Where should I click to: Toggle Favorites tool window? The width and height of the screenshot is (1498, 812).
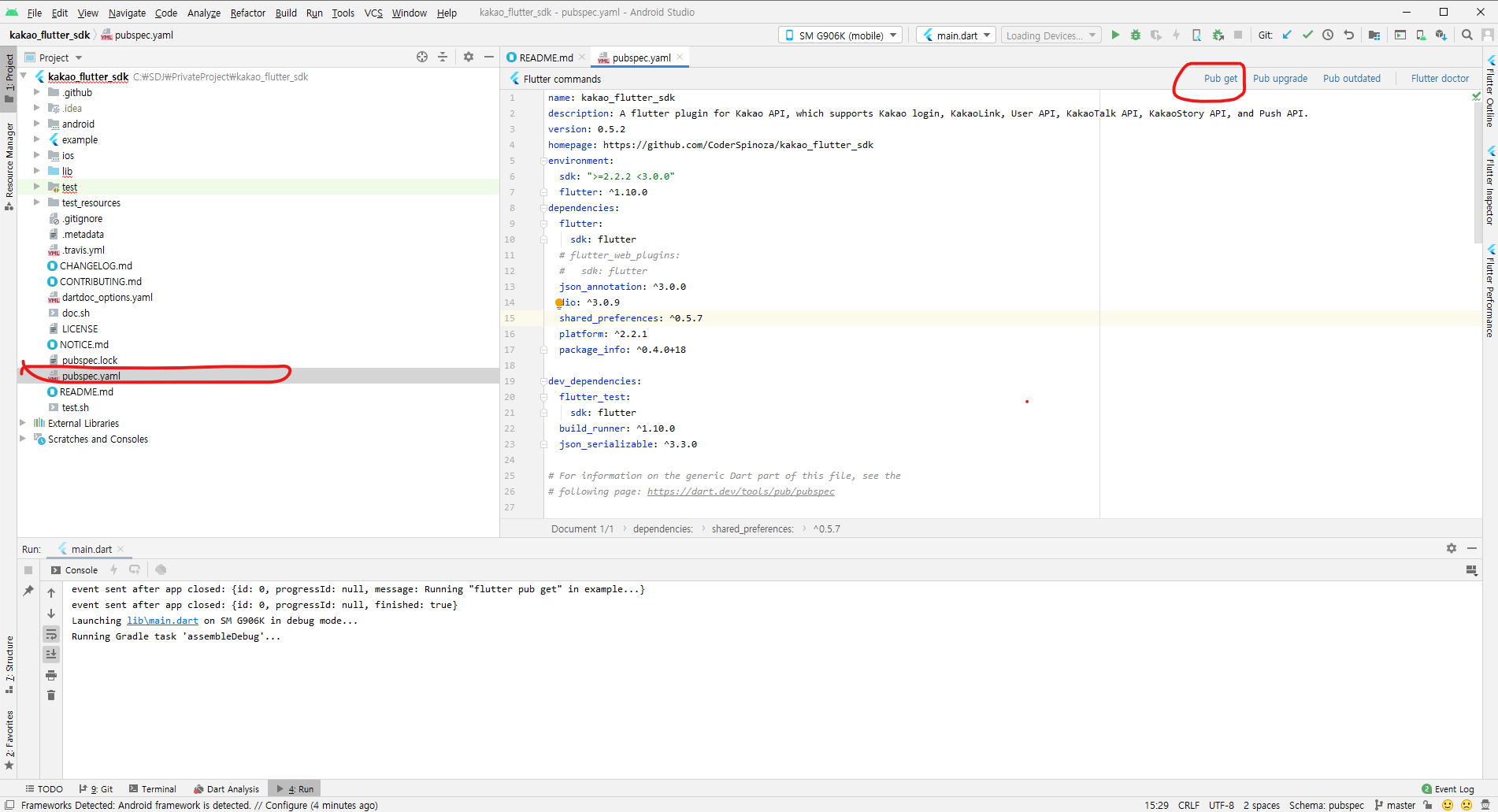coord(9,740)
